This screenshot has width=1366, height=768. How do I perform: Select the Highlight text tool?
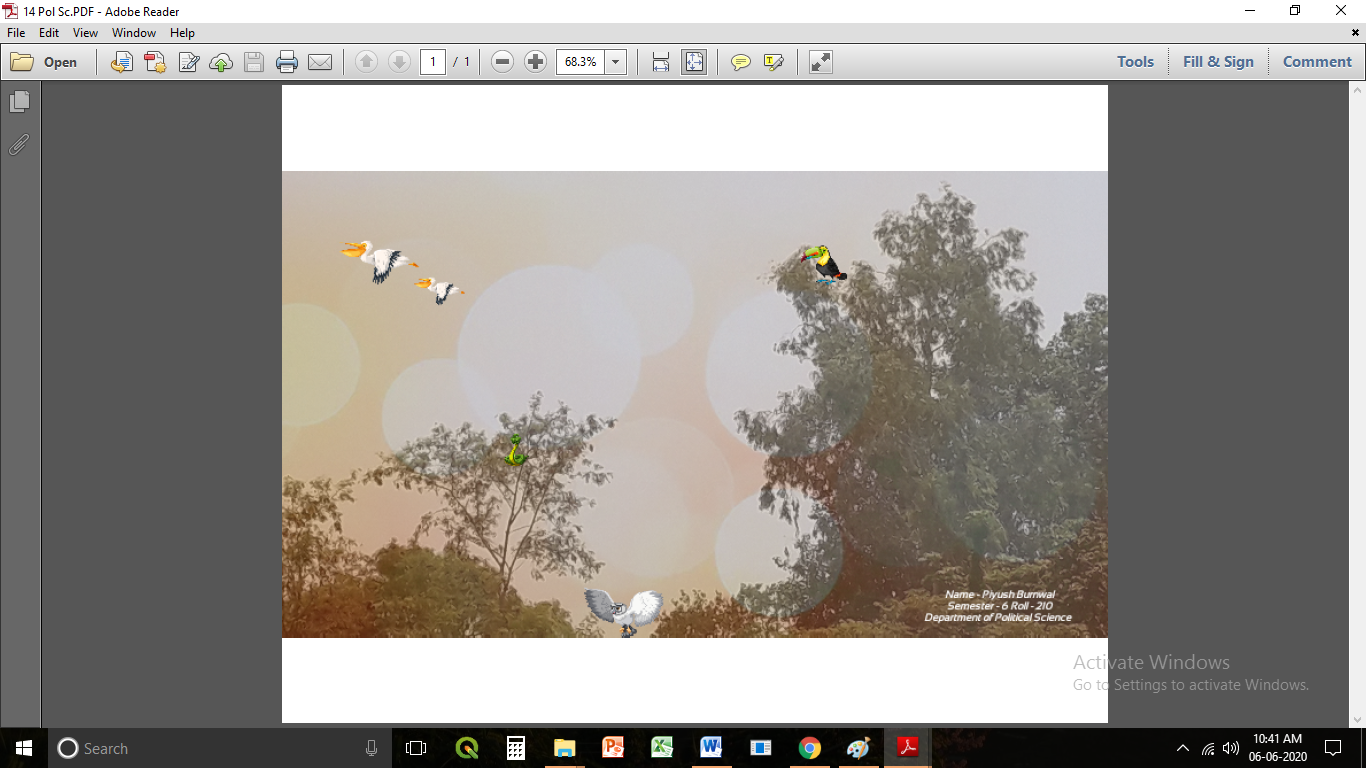[x=773, y=62]
